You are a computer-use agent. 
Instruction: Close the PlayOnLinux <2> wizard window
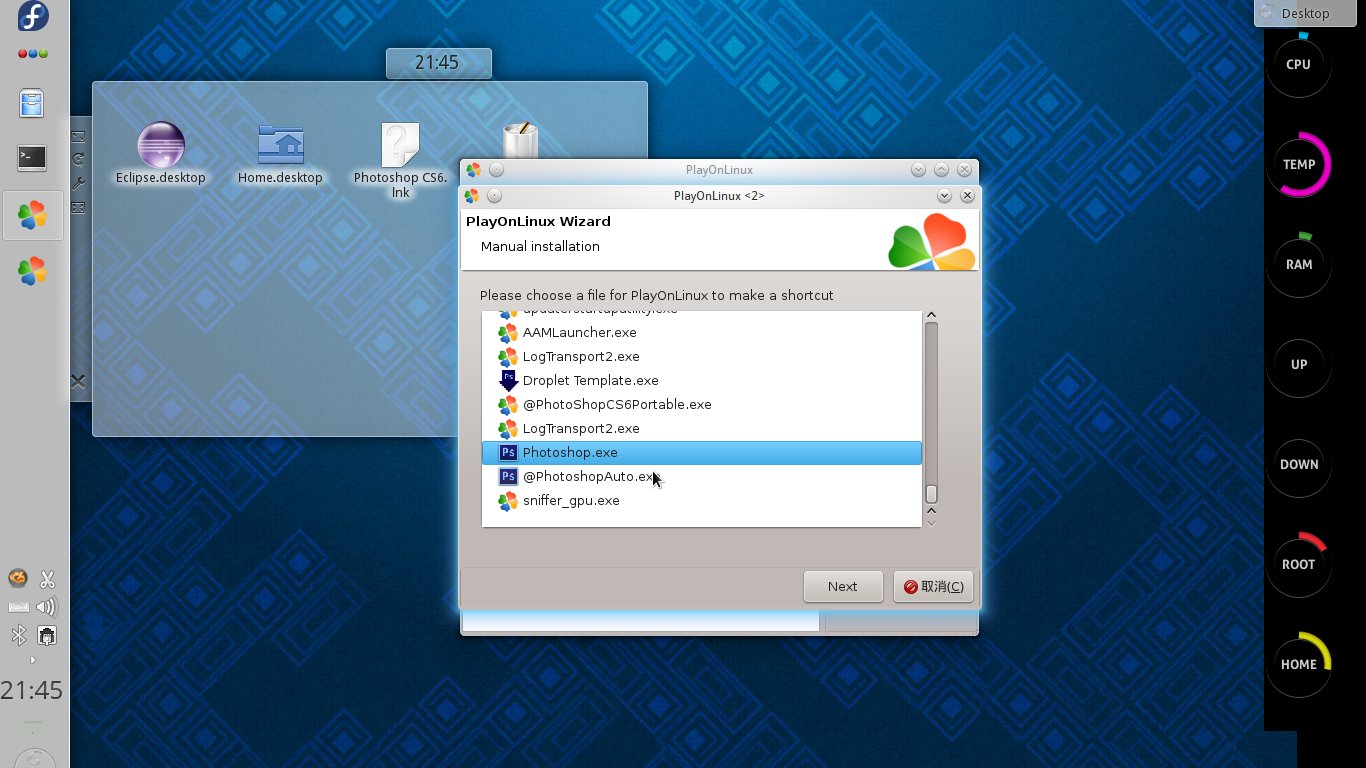coord(966,196)
